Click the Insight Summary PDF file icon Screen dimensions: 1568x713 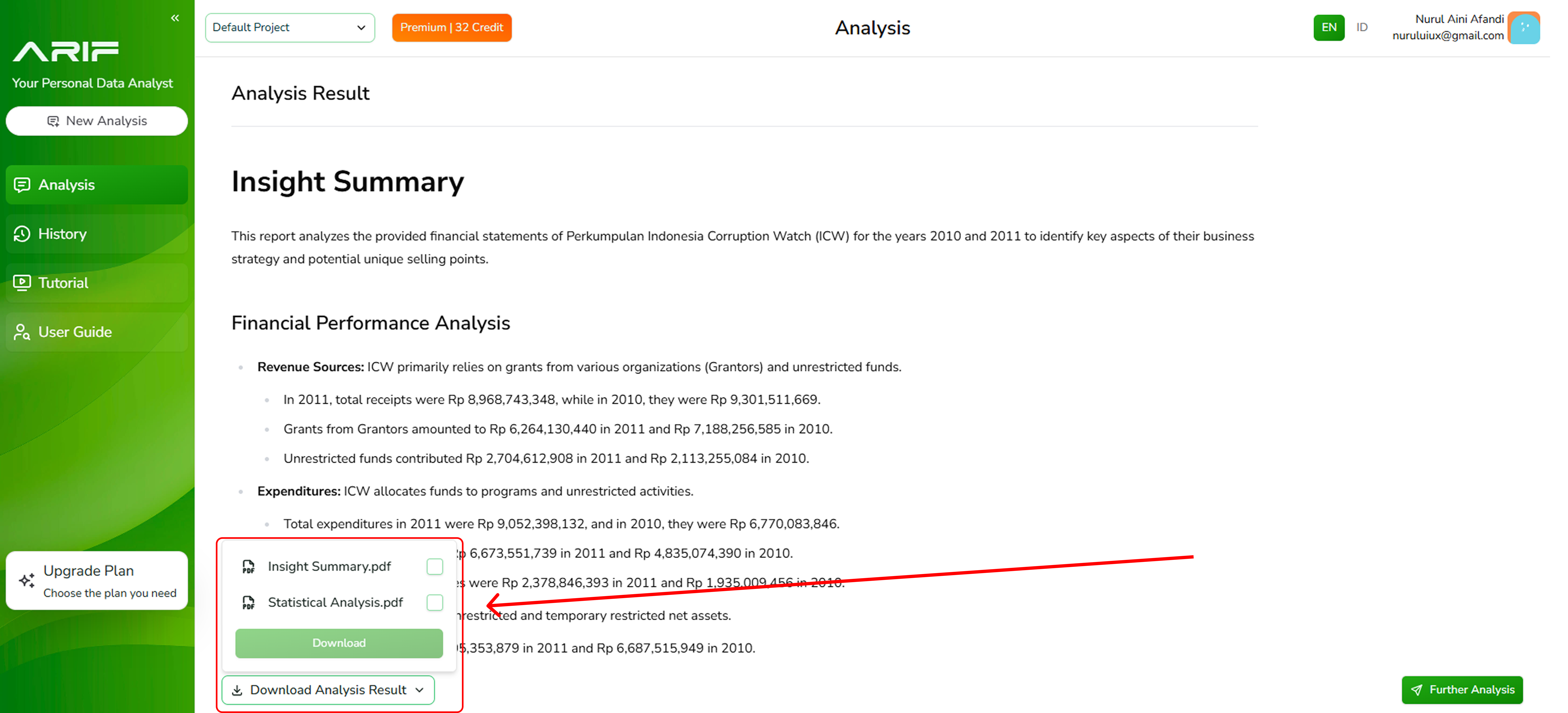[248, 567]
